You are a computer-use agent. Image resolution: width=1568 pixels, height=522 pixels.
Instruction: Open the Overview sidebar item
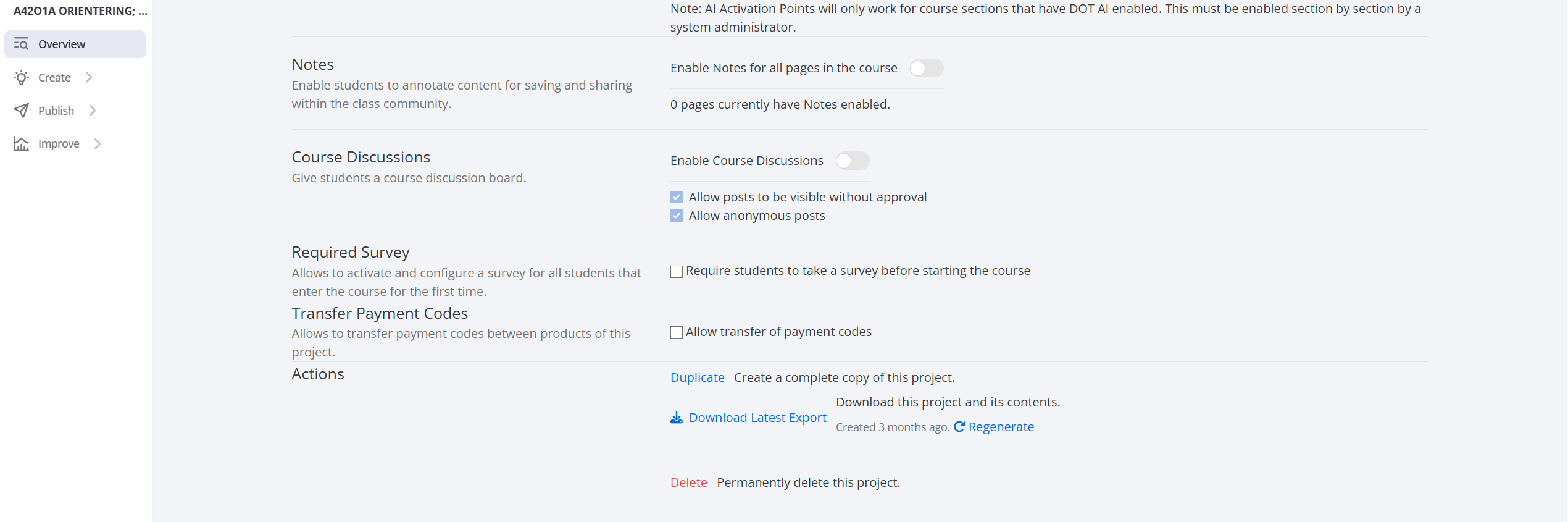tap(62, 44)
